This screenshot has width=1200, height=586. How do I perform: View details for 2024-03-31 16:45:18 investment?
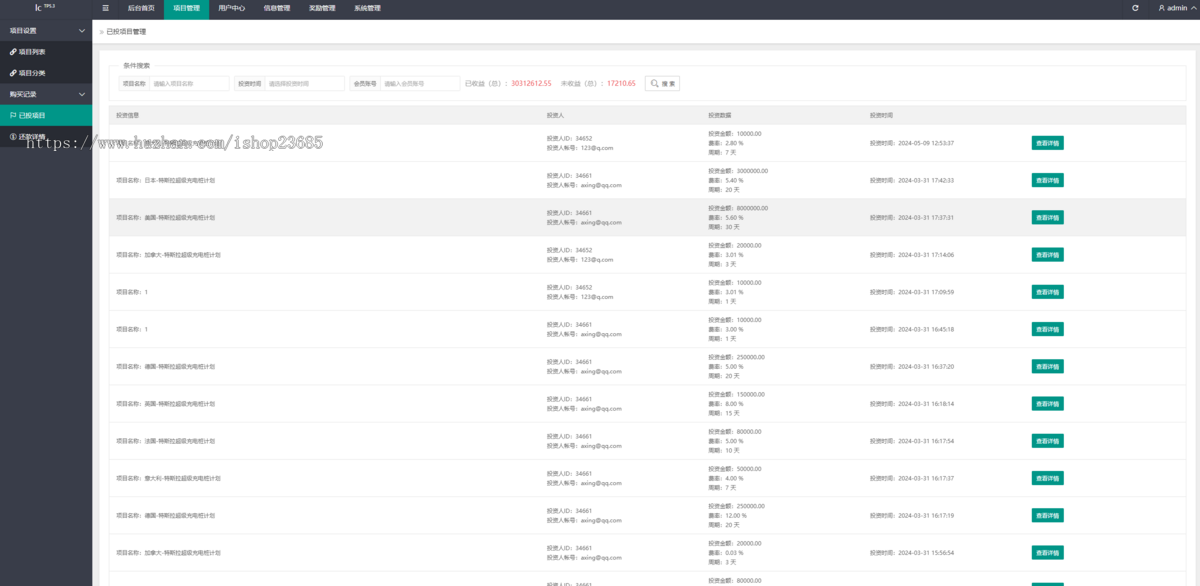coord(1047,329)
